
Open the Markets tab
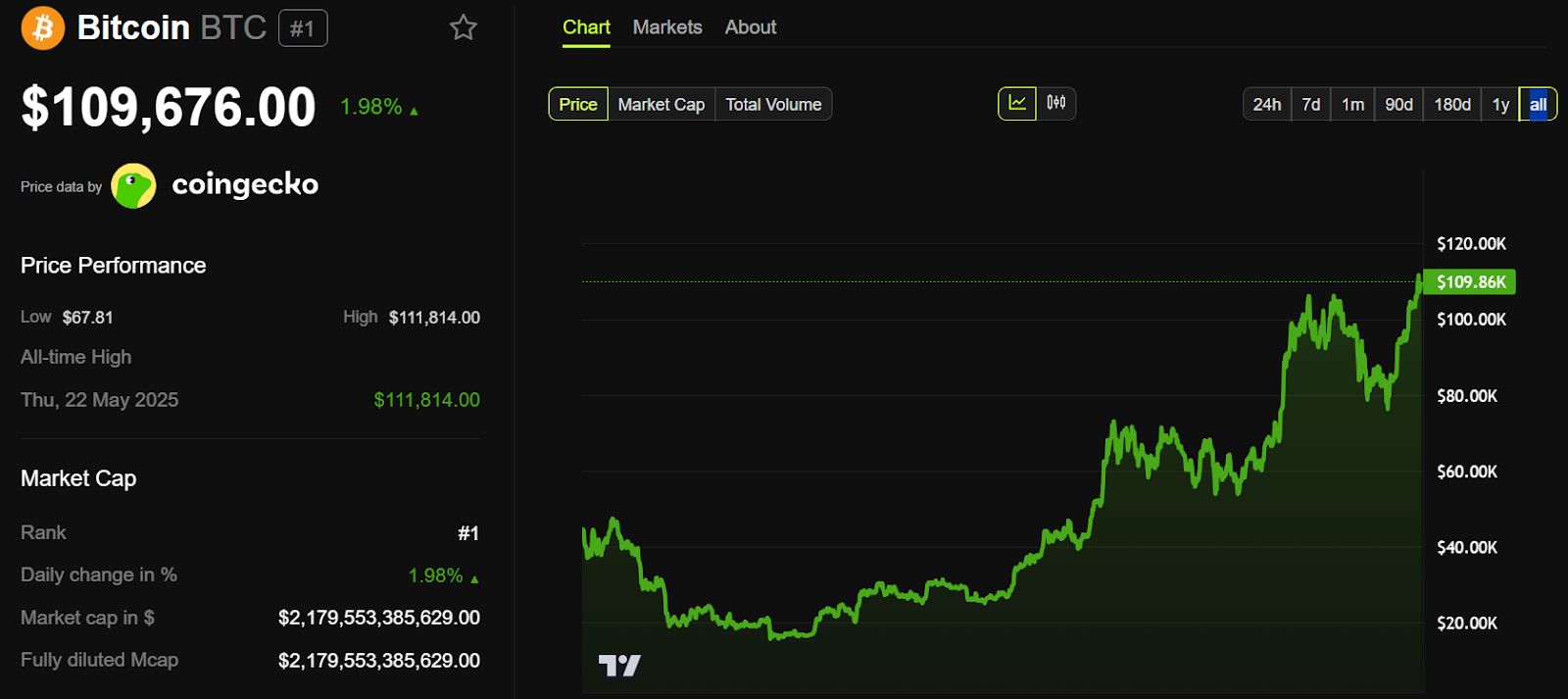point(667,27)
